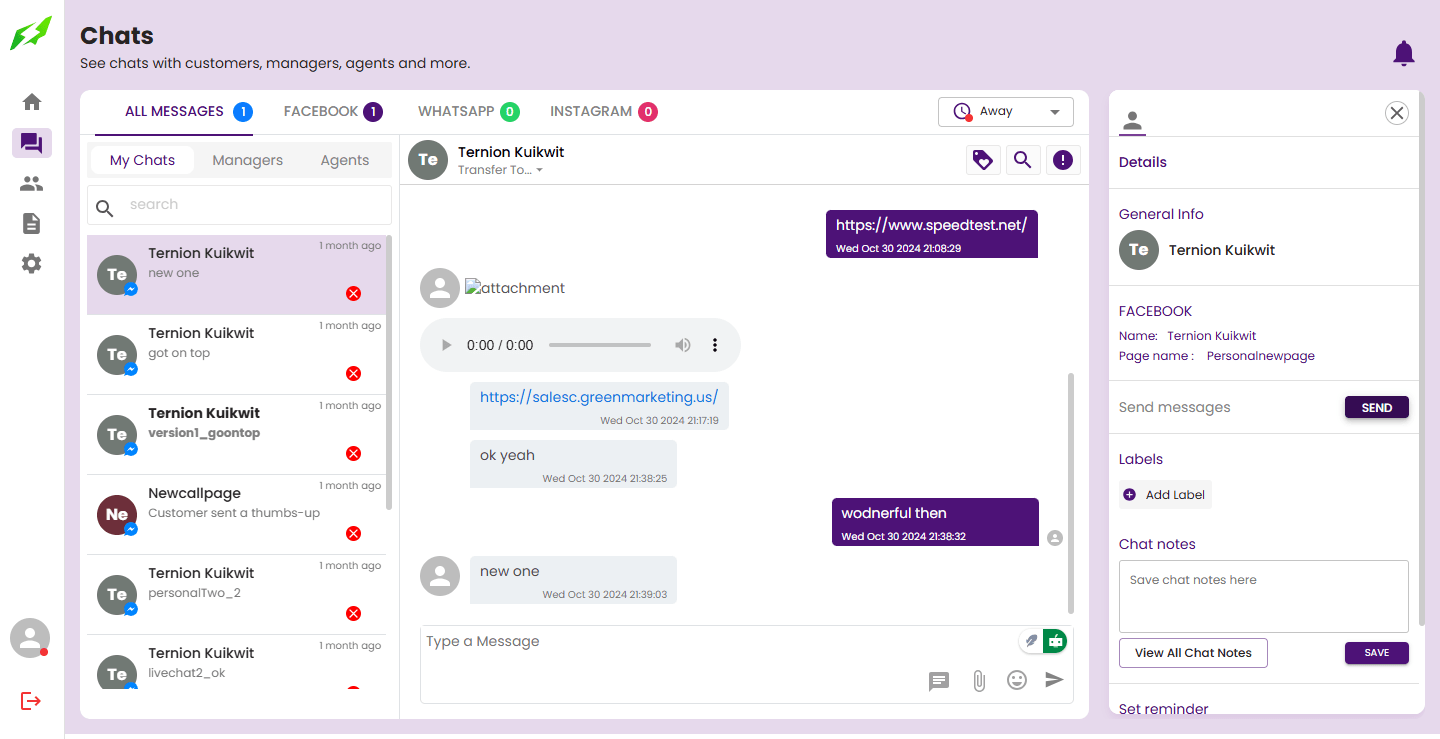Screen dimensions: 1440x739
Task: Open the emoji picker
Action: point(1017,680)
